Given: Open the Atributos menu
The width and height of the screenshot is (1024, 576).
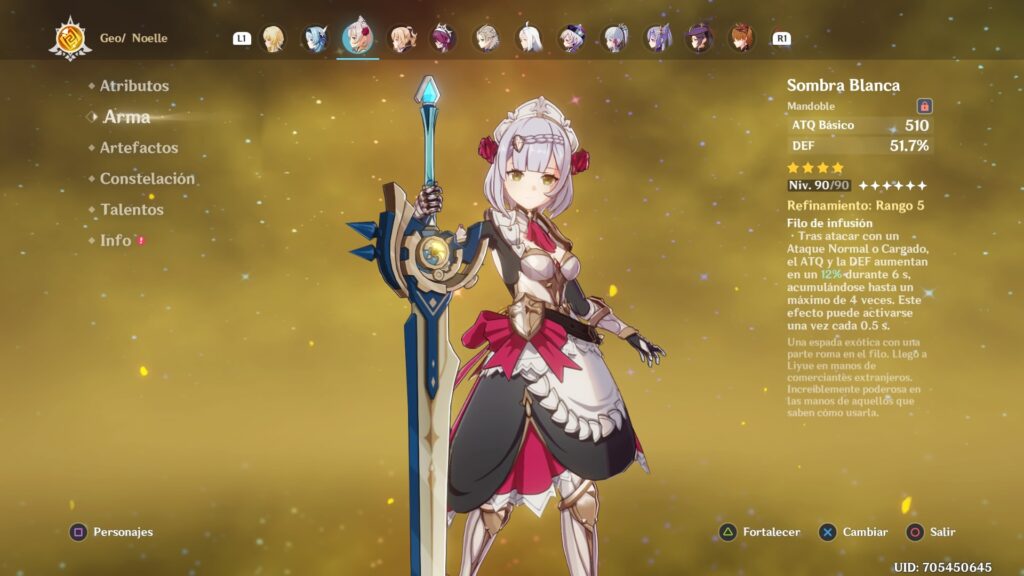Looking at the screenshot, I should click(134, 86).
